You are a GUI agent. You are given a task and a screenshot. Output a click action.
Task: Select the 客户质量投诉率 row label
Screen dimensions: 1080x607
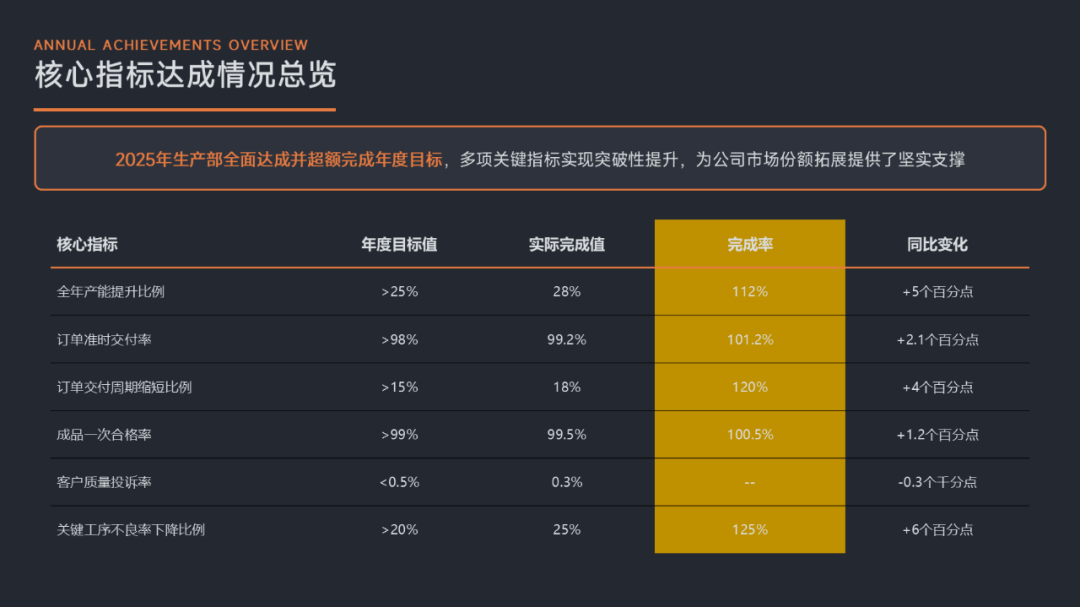[104, 482]
